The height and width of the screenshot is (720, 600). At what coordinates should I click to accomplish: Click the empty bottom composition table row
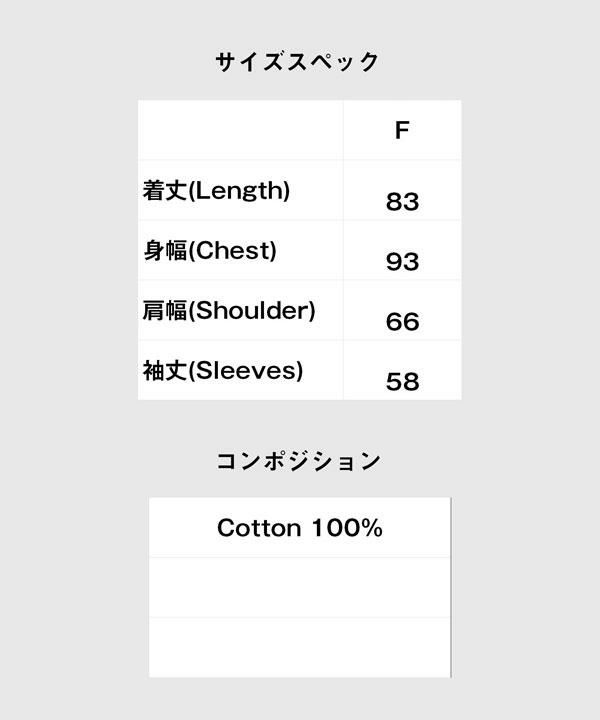click(299, 647)
